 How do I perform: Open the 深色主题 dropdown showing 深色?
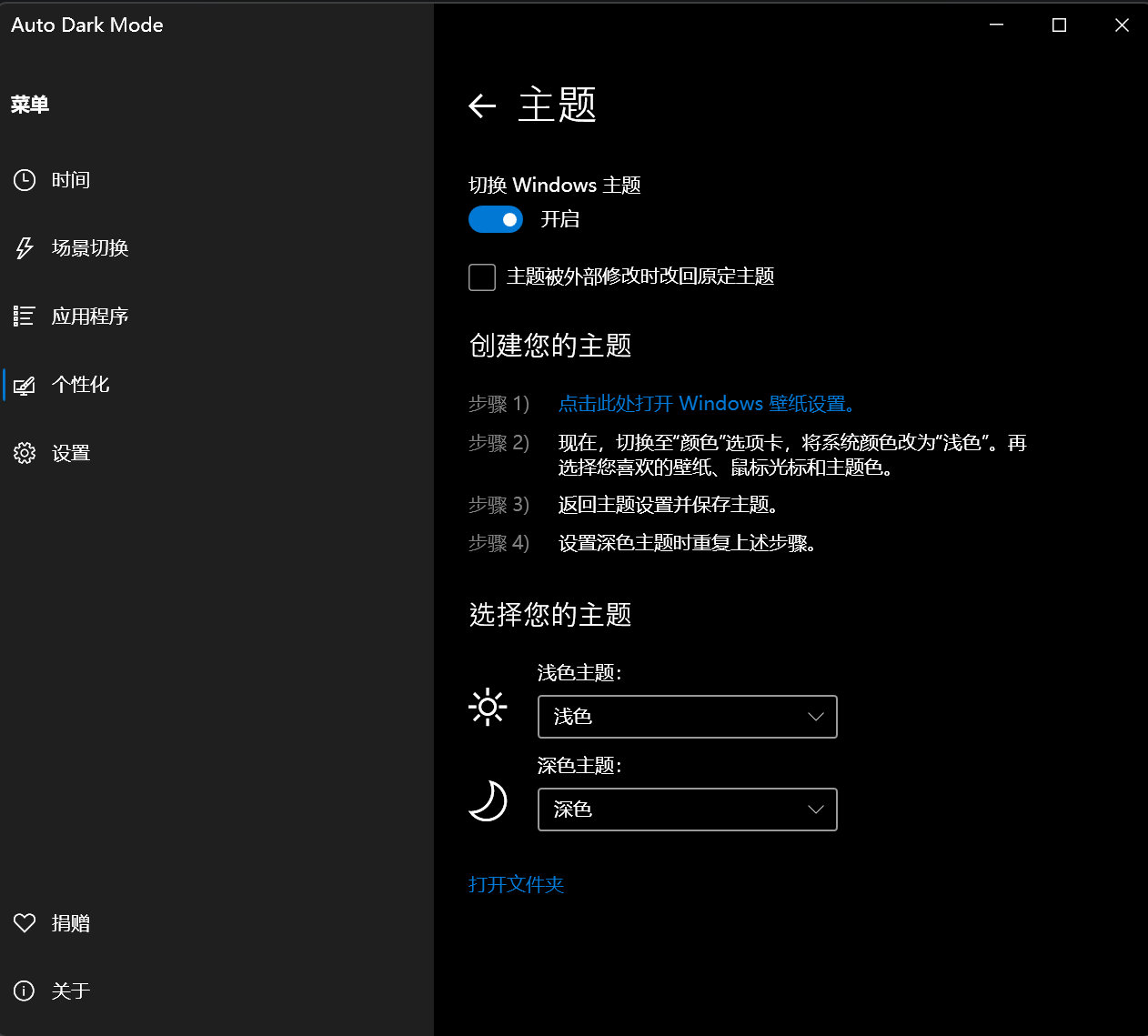coord(688,810)
